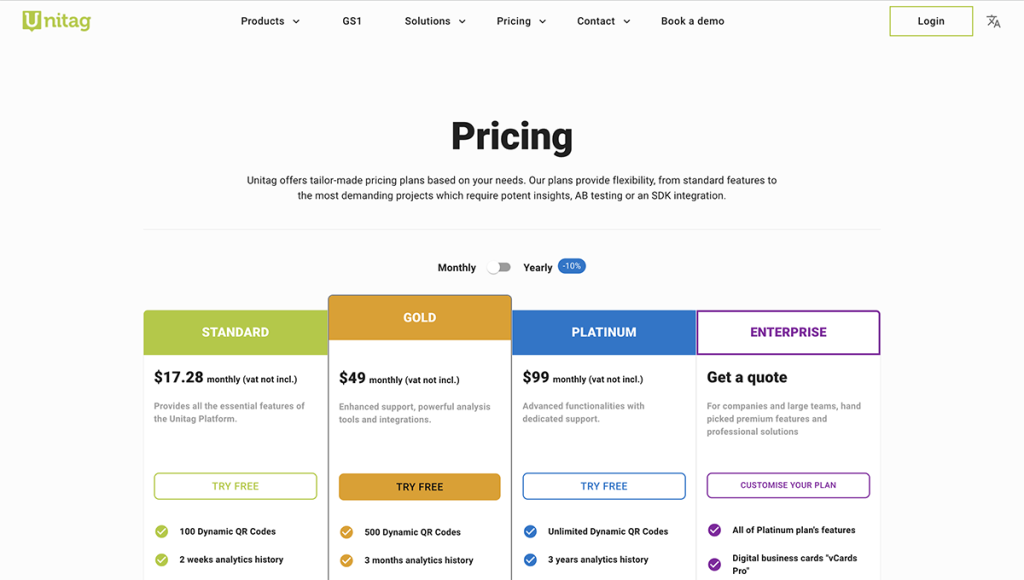The width and height of the screenshot is (1024, 580).
Task: Click gold checkmark beside 500 Dynamic QR Codes
Action: pyautogui.click(x=348, y=532)
